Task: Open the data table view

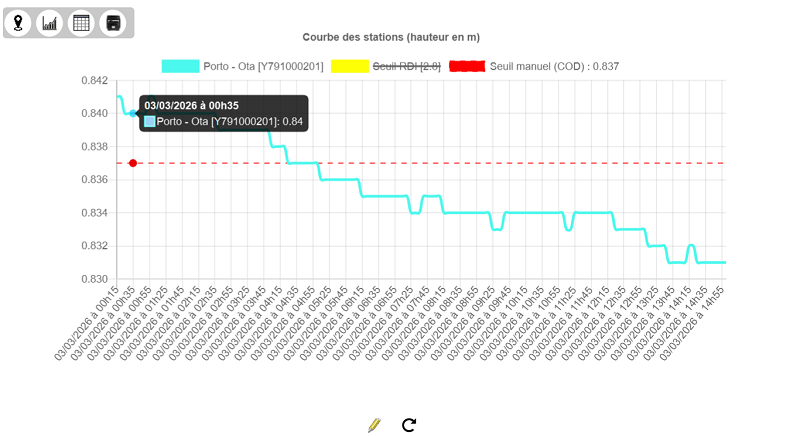Action: [x=81, y=22]
